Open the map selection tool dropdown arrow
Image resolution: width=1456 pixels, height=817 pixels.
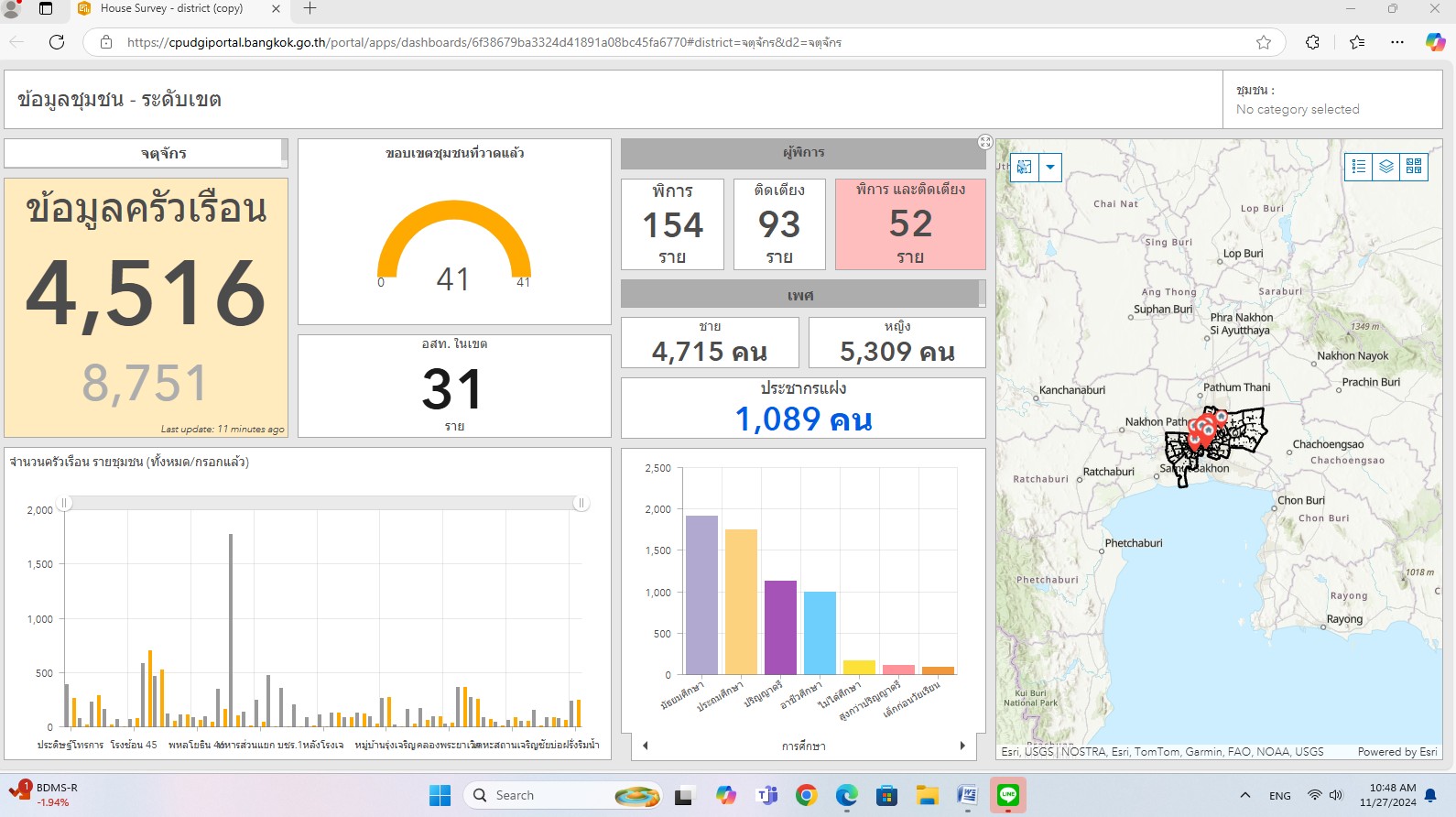pos(1050,167)
